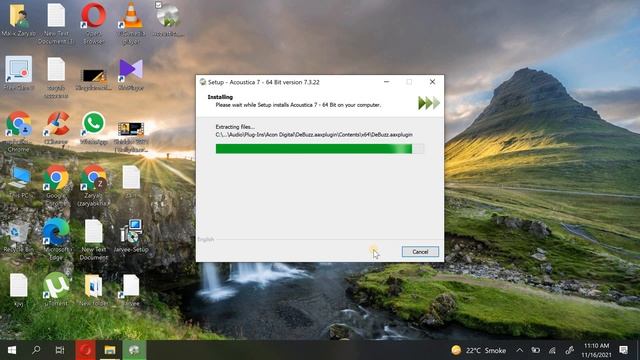Switch to Opera in the taskbar
The image size is (640, 360).
coord(85,350)
